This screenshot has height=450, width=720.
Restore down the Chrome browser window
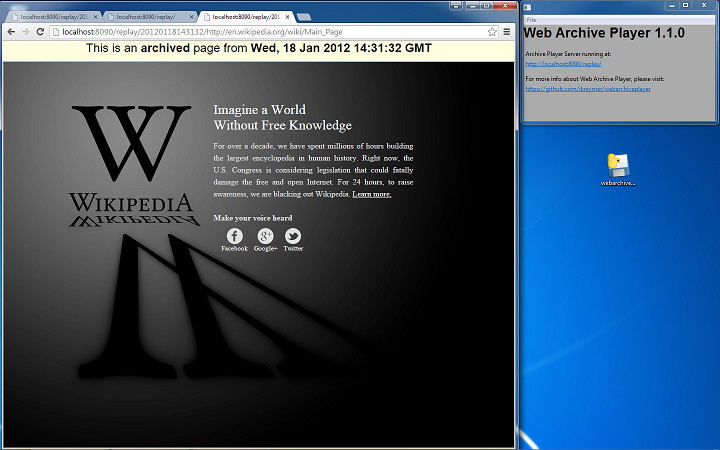486,6
